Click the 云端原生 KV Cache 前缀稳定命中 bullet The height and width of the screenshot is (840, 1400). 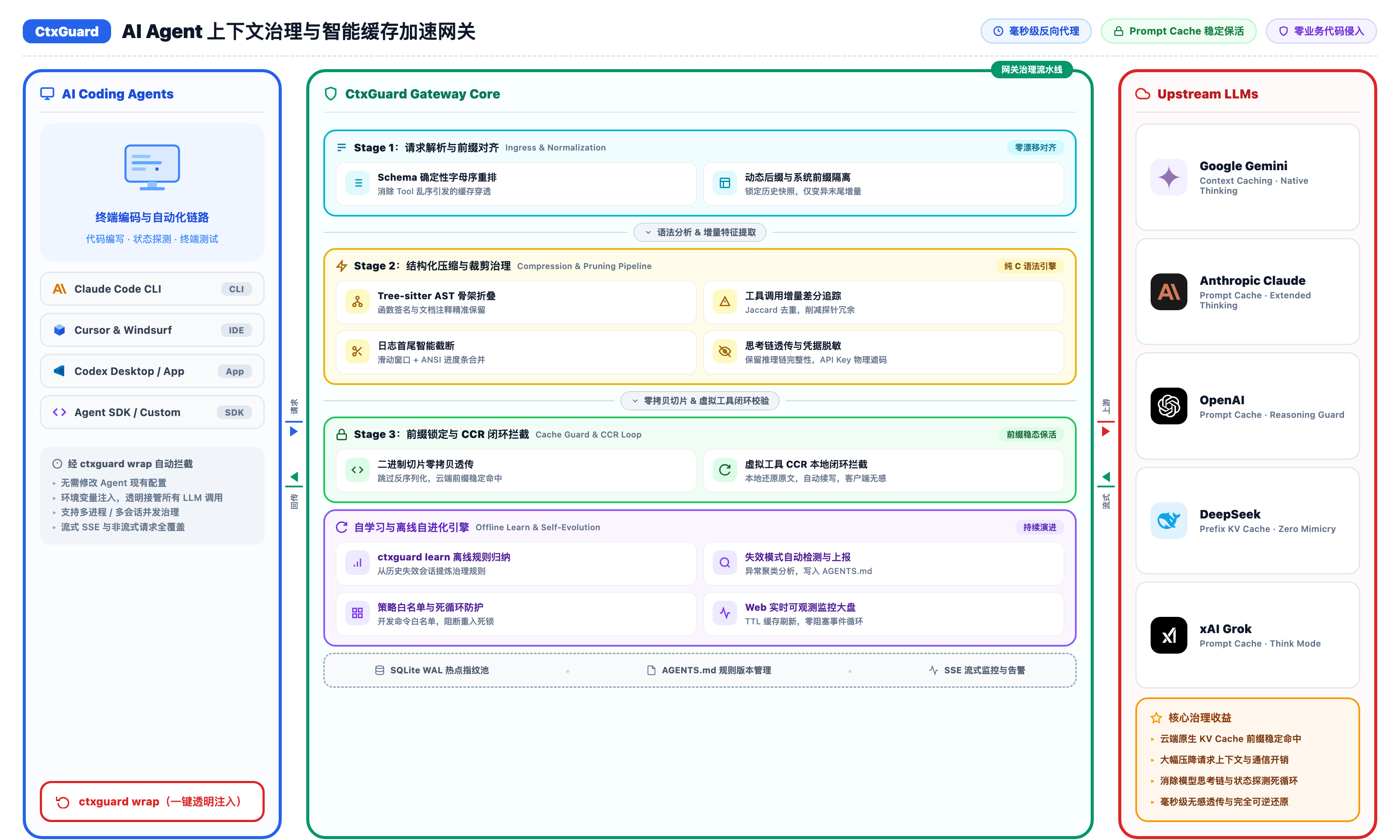pyautogui.click(x=1230, y=738)
